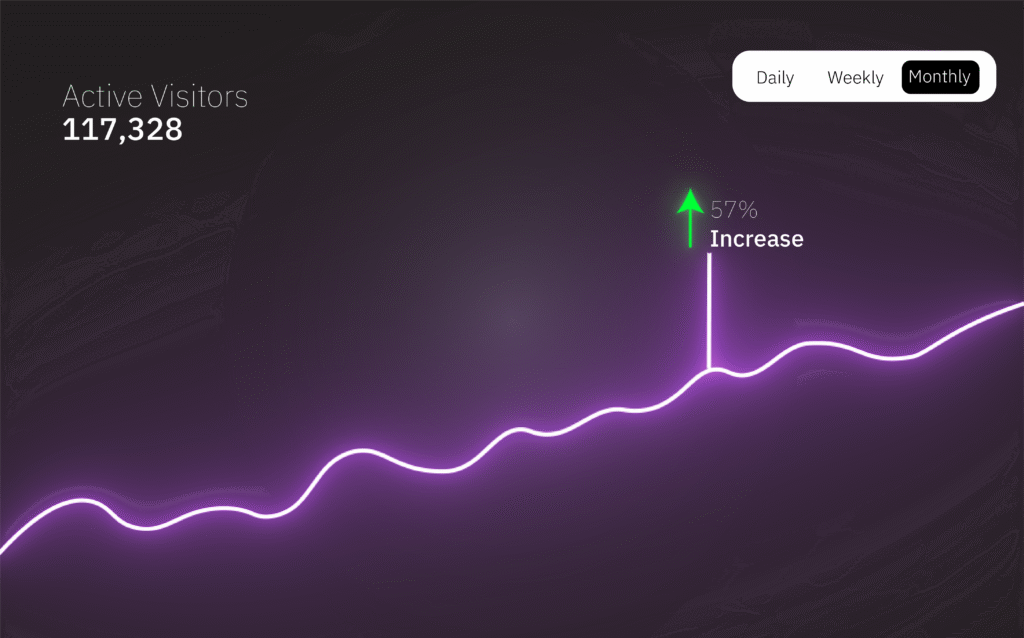Click the green arrow's pointed tip

(x=690, y=192)
